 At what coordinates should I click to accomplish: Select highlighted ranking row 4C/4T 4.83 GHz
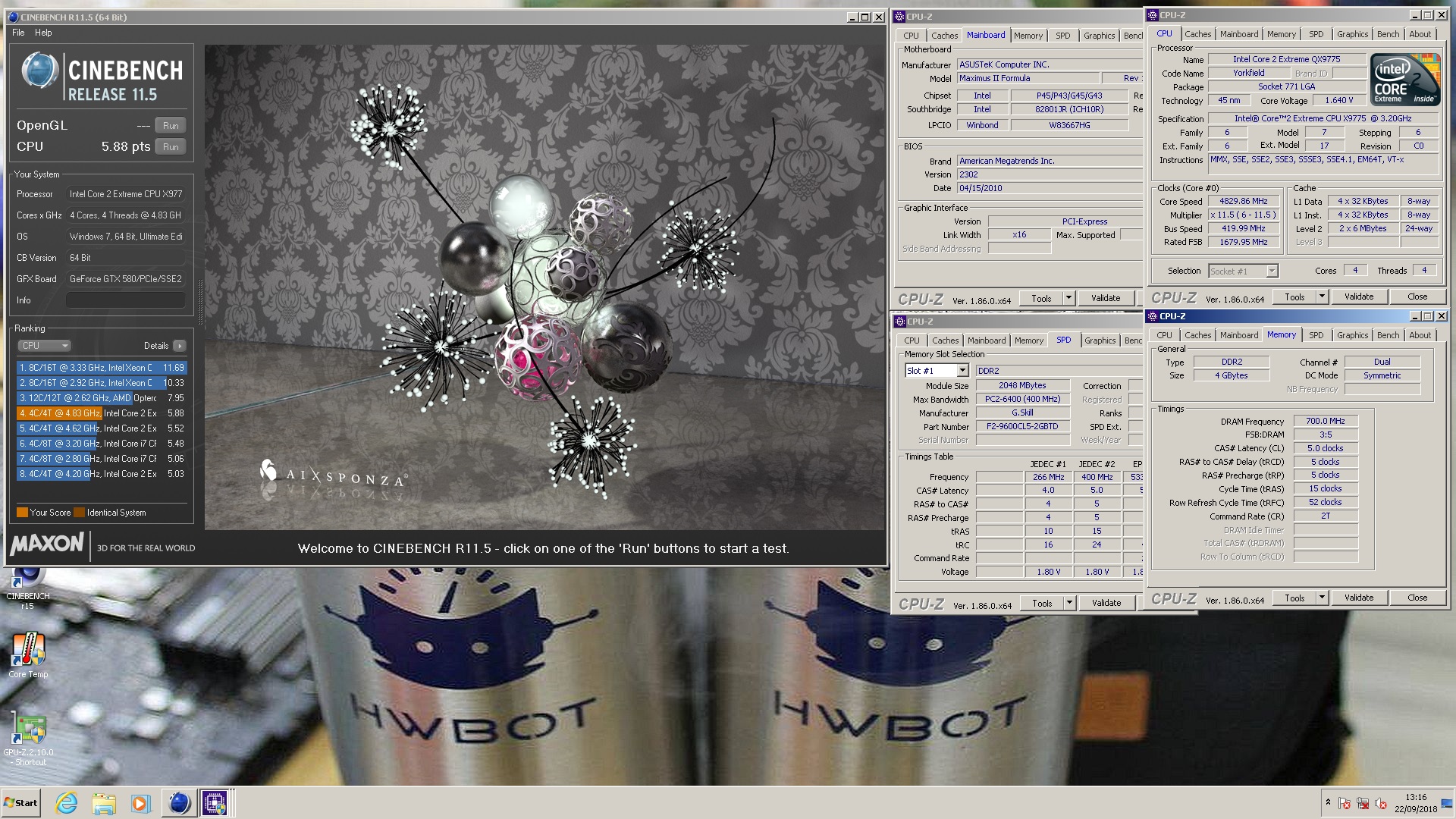click(101, 413)
